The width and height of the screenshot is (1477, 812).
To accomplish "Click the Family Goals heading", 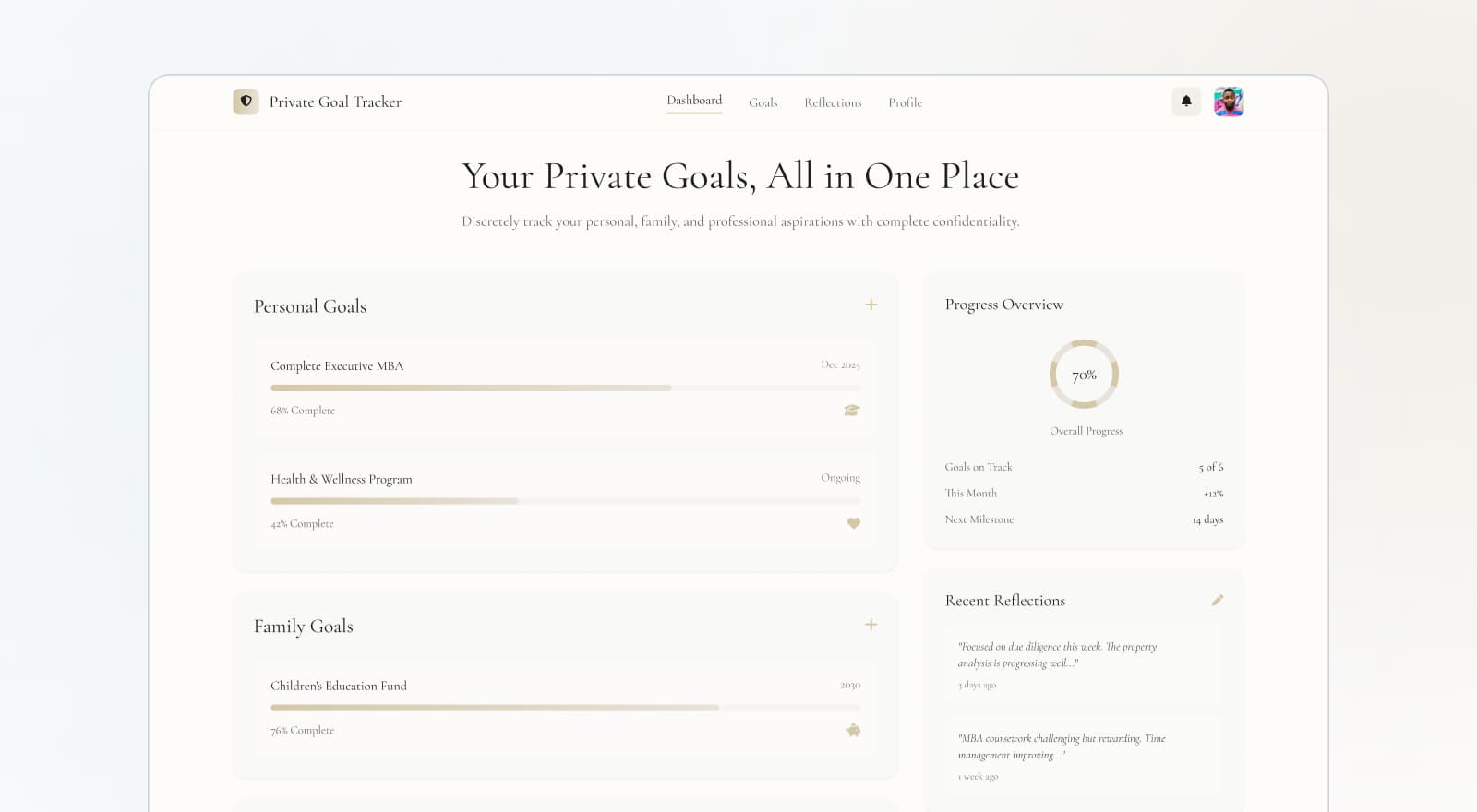I will (x=304, y=627).
